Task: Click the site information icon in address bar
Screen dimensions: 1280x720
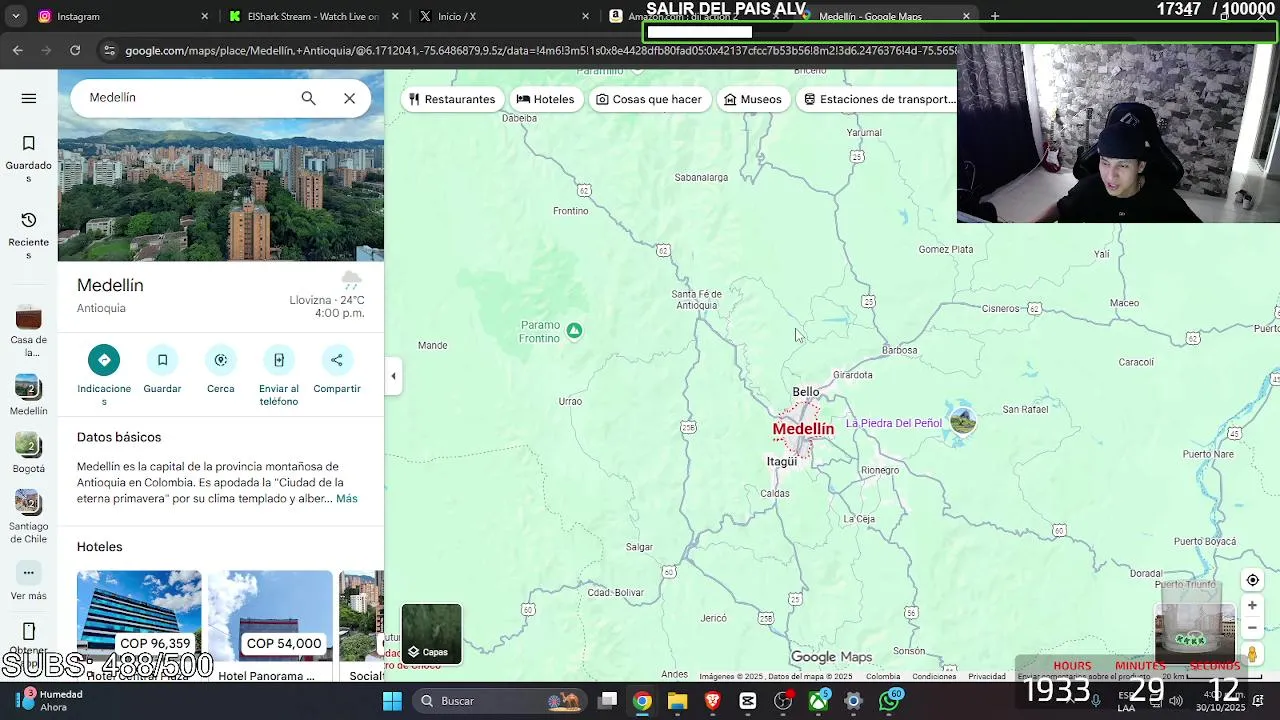Action: [x=109, y=50]
